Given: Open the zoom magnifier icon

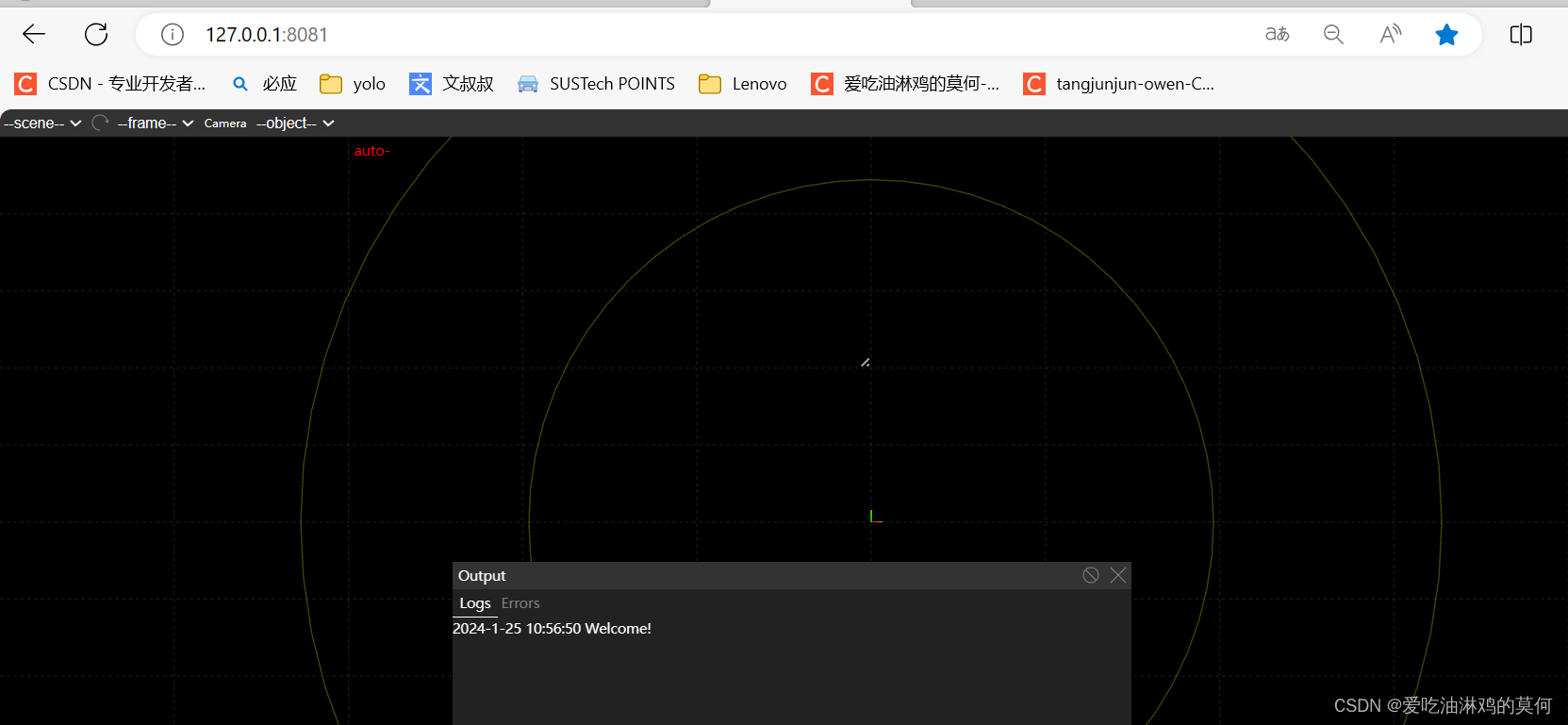Looking at the screenshot, I should coord(1333,35).
